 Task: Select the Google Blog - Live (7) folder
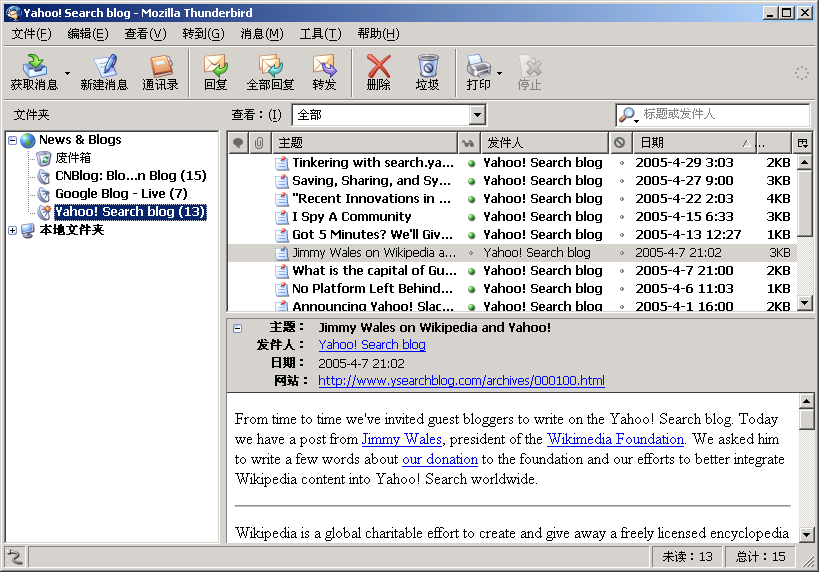click(121, 194)
